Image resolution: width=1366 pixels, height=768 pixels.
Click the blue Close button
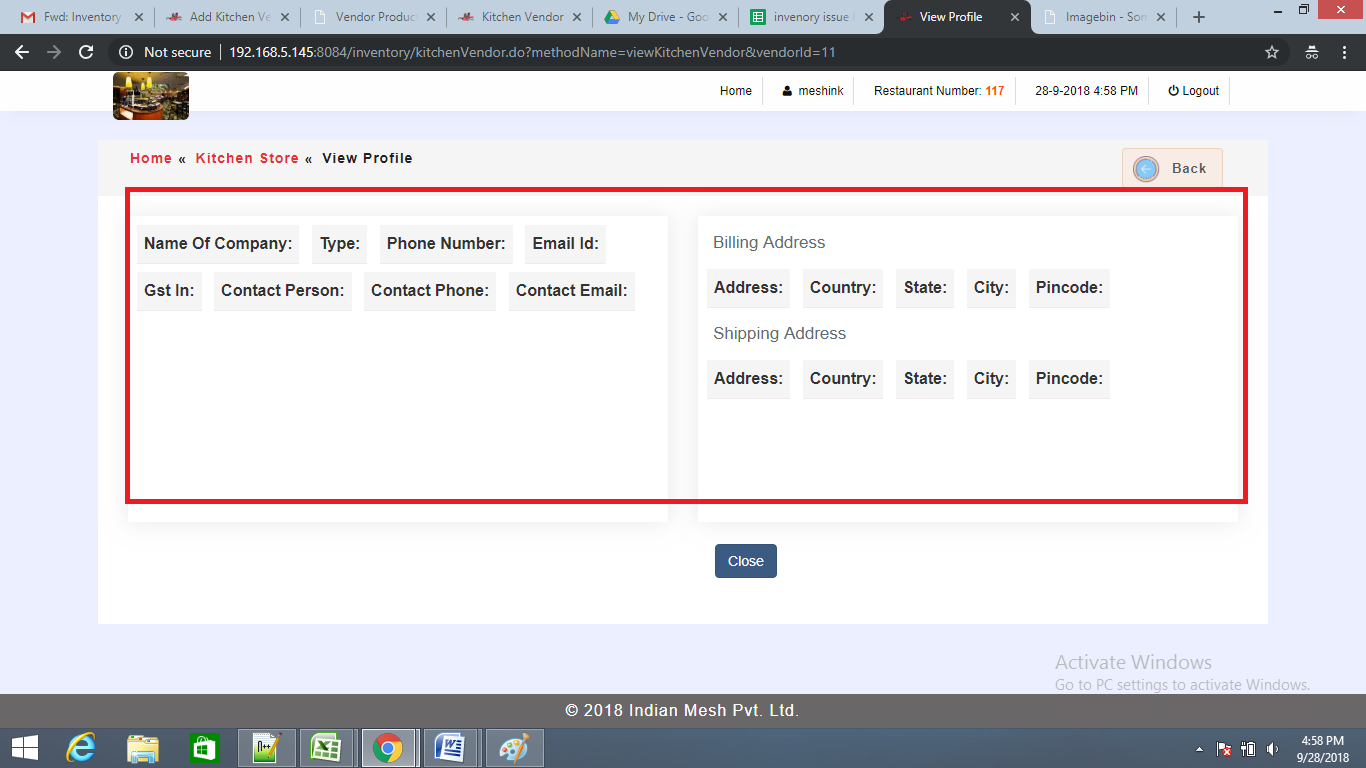(745, 561)
